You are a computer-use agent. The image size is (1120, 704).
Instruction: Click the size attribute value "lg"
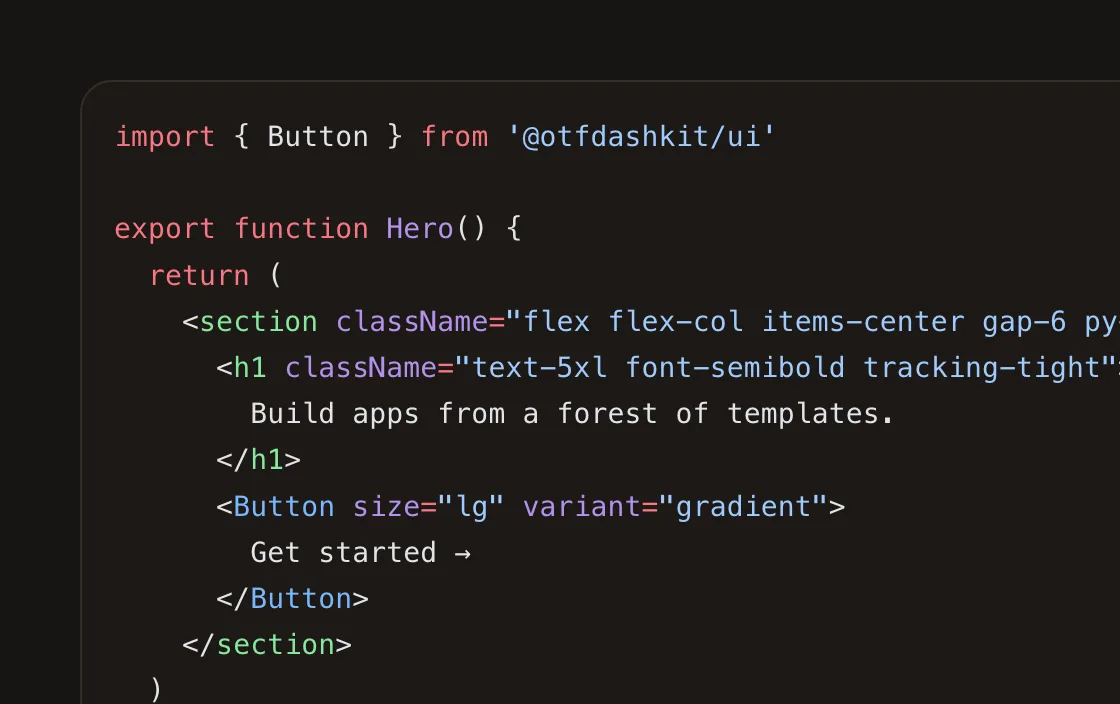pyautogui.click(x=471, y=506)
